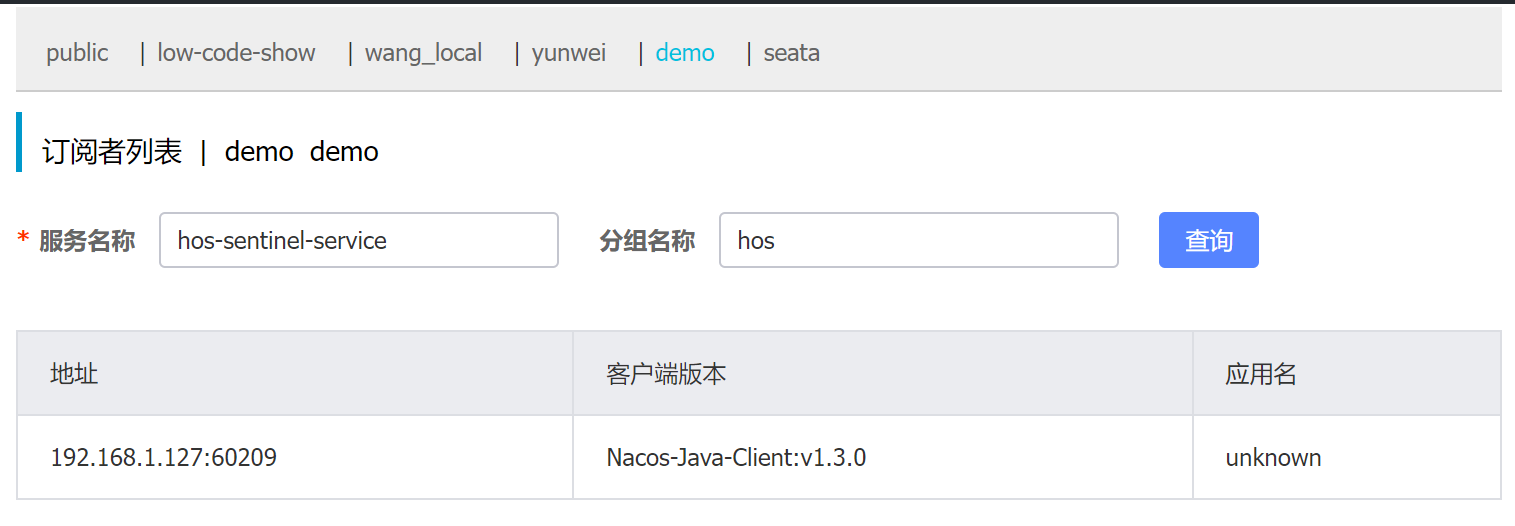1515x526 pixels.
Task: Open the low-code-show namespace tab
Action: [236, 53]
